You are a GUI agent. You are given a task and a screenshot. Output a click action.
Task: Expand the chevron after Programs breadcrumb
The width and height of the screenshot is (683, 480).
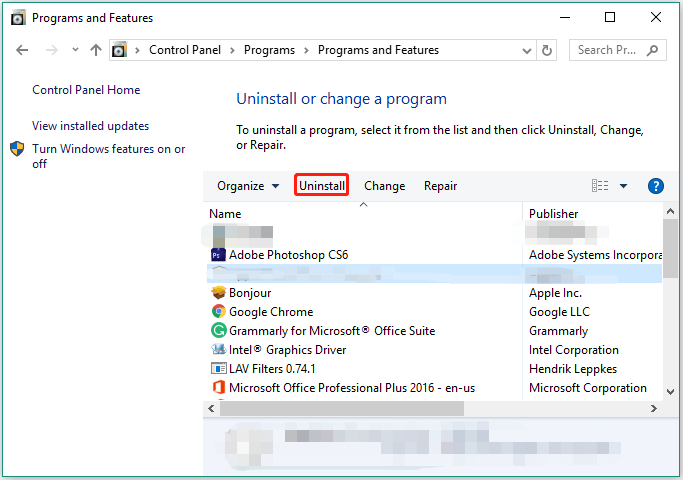(x=306, y=51)
